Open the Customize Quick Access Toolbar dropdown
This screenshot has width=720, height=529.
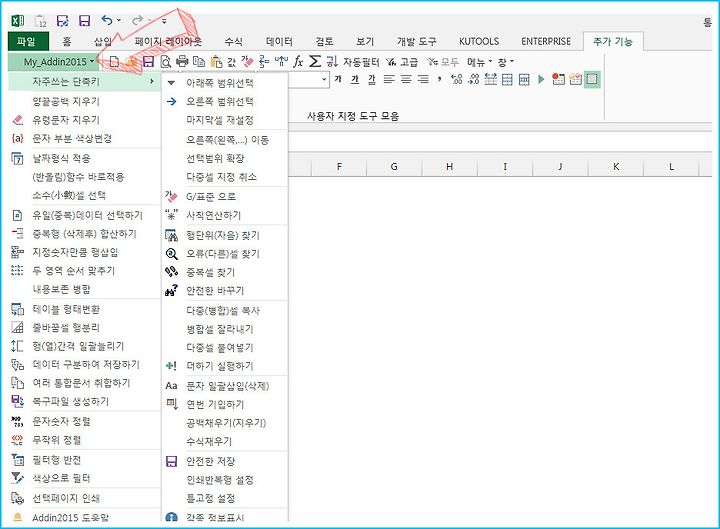[164, 21]
